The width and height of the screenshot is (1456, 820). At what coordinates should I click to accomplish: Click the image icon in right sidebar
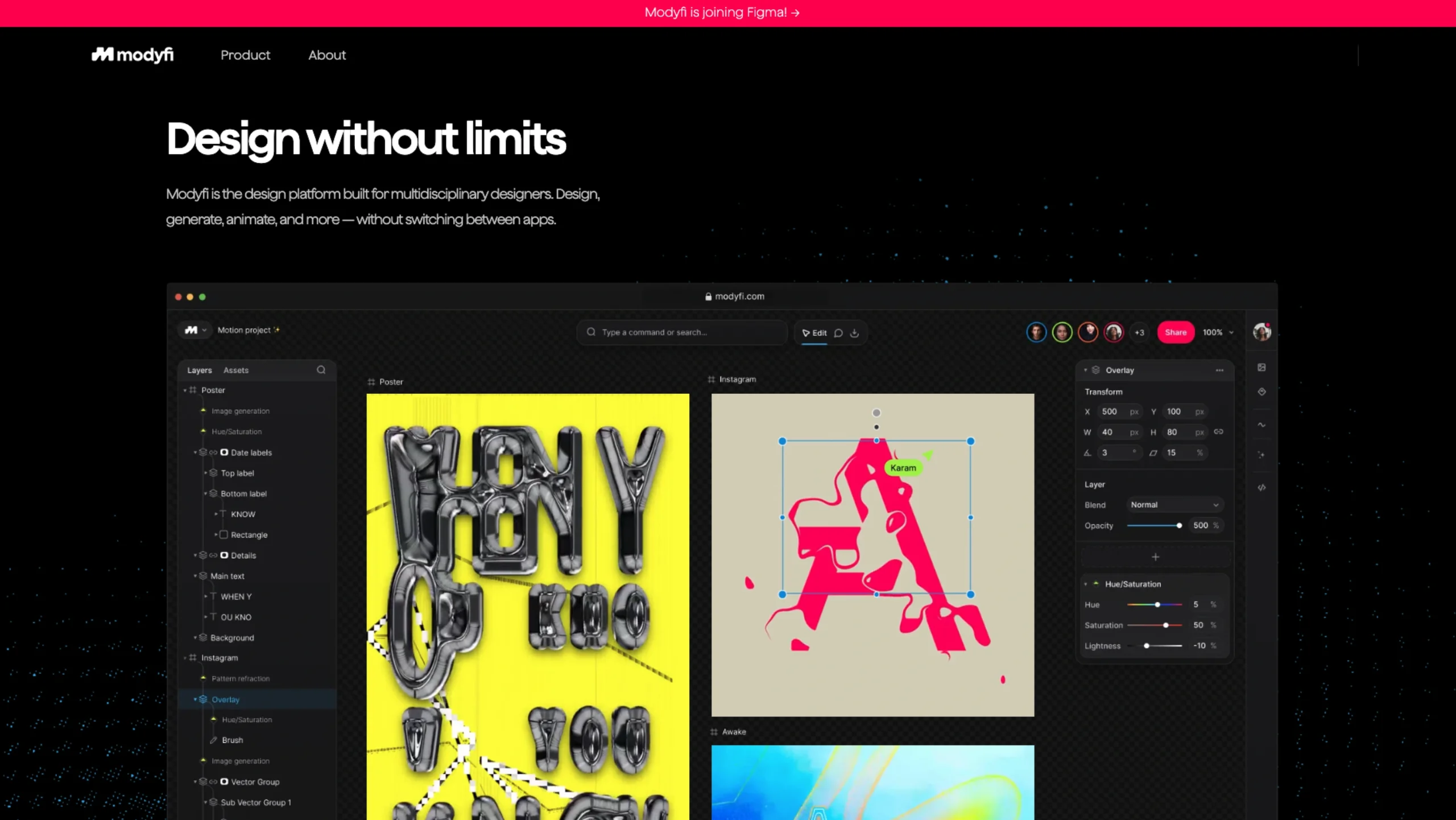1261,368
